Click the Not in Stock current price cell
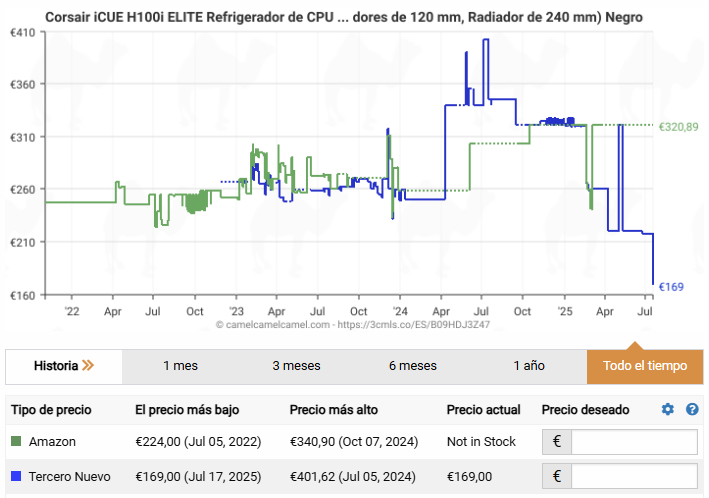 [x=481, y=441]
